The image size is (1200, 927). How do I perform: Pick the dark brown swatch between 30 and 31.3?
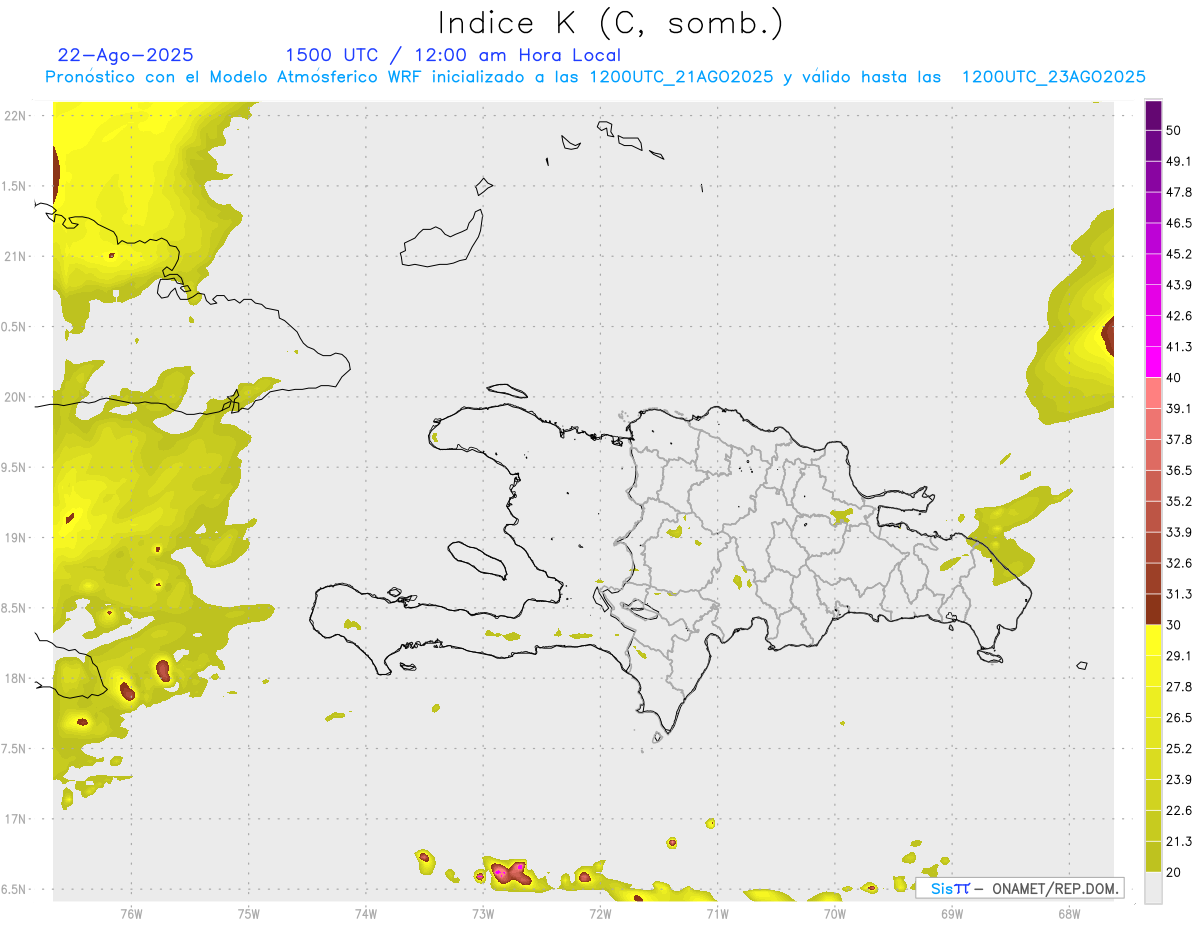[x=1153, y=609]
